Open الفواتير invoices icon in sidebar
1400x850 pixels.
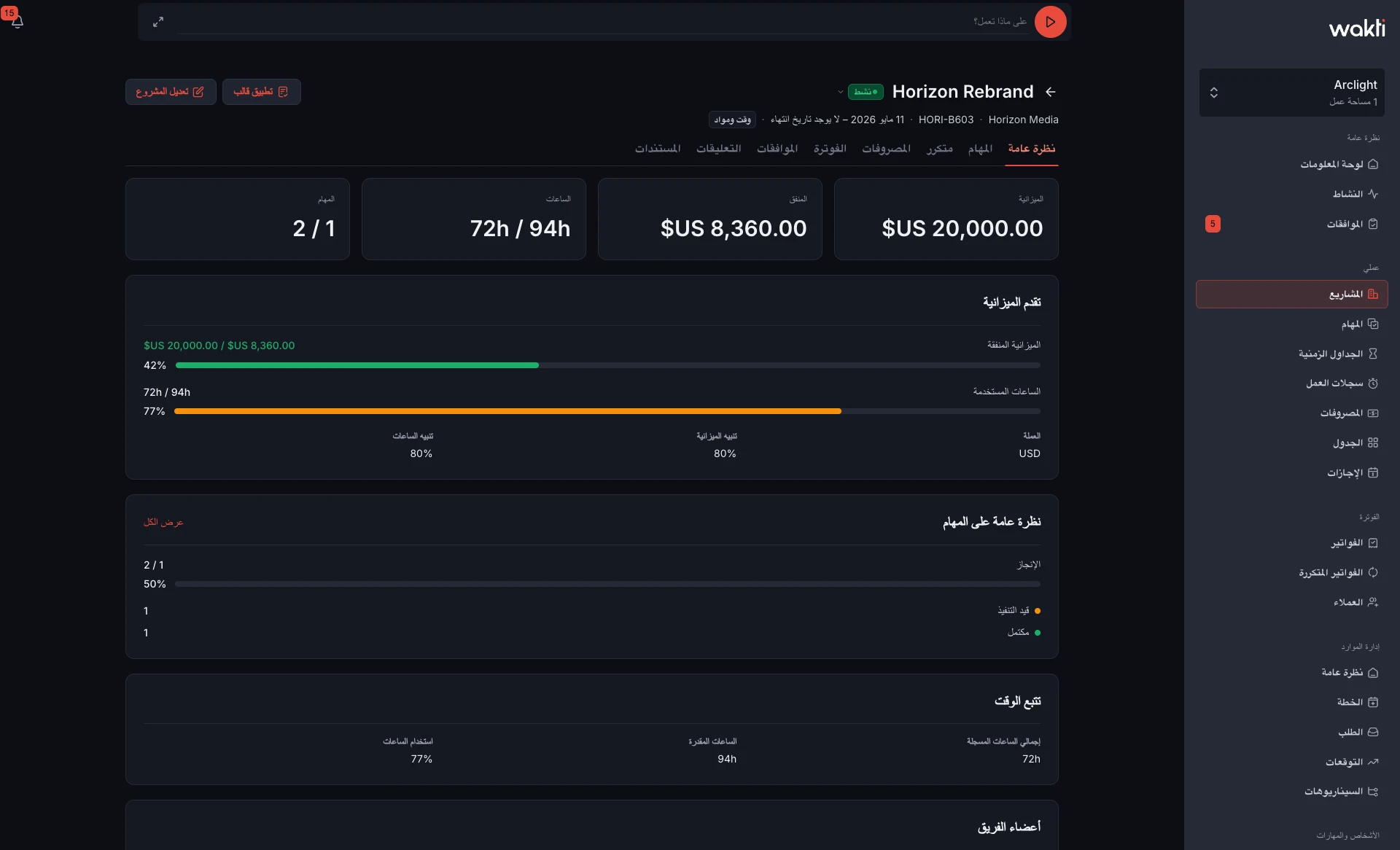1373,543
